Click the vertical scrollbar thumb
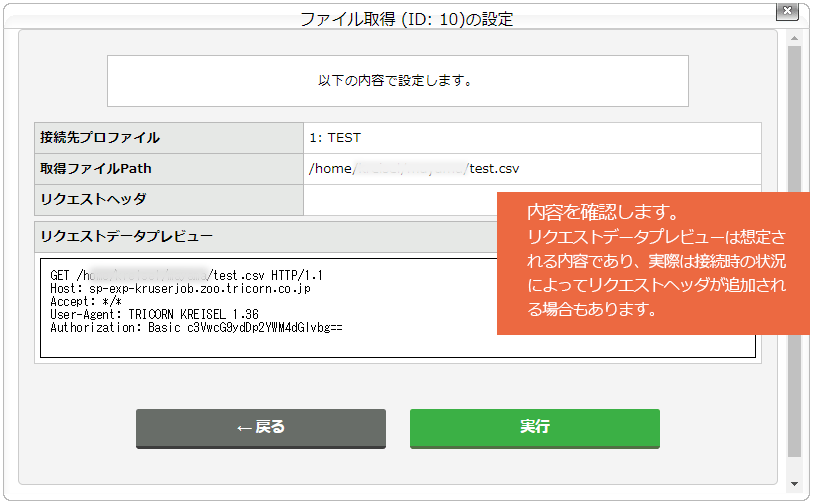The height and width of the screenshot is (503, 814). point(794,252)
